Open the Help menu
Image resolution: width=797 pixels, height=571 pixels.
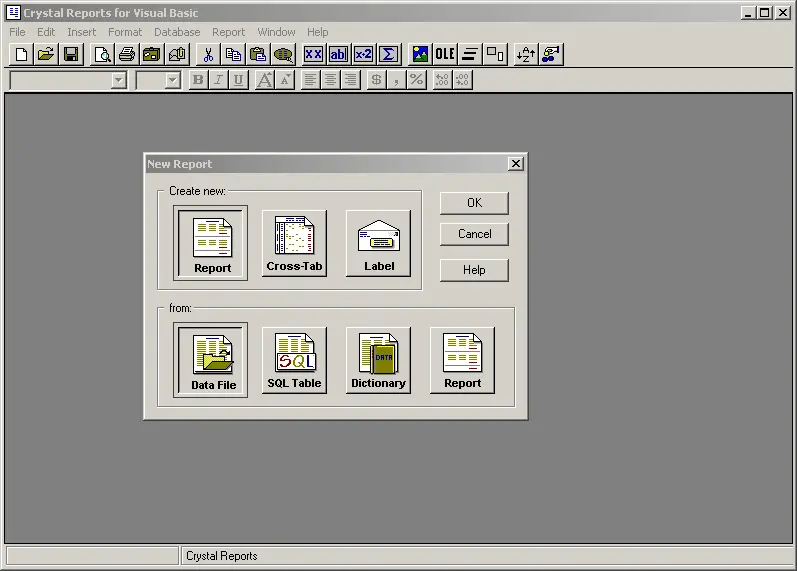tap(317, 32)
